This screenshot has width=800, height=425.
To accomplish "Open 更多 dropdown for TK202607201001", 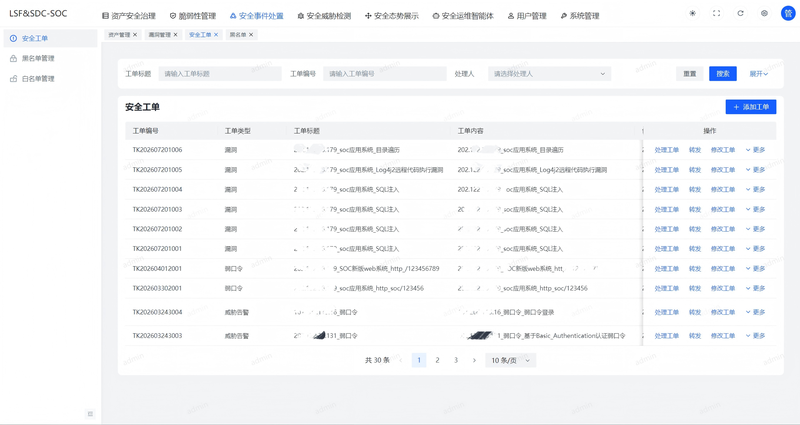I will click(x=756, y=248).
